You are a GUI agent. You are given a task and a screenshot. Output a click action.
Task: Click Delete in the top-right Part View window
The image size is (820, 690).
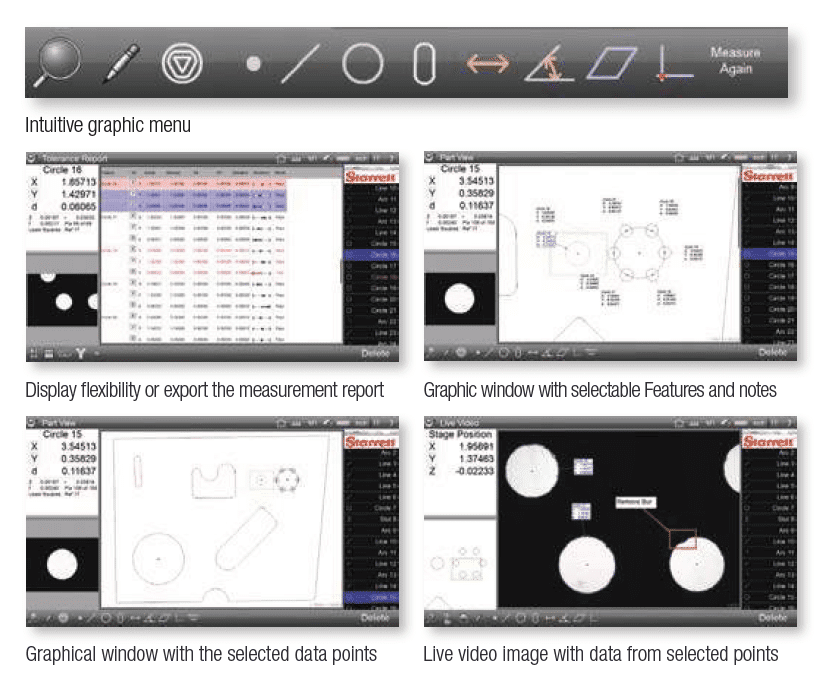pyautogui.click(x=772, y=353)
